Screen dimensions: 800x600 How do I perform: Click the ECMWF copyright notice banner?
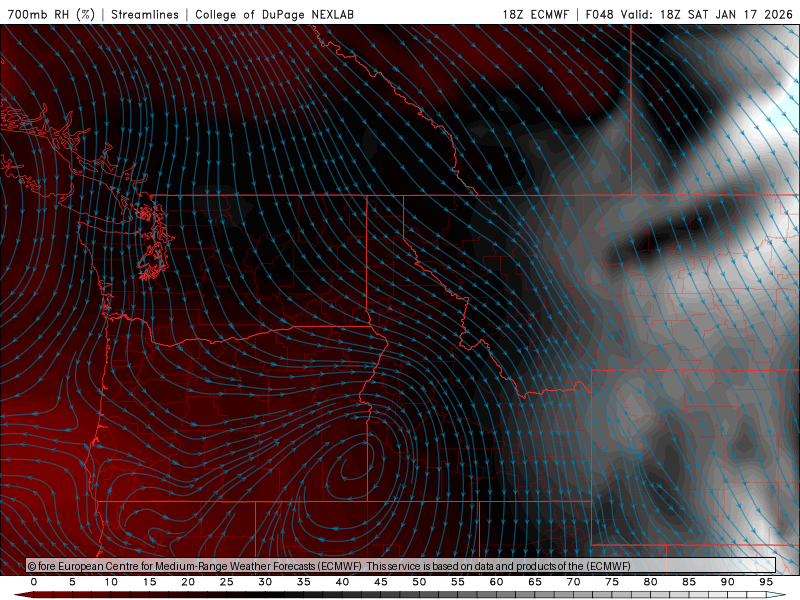(x=401, y=565)
